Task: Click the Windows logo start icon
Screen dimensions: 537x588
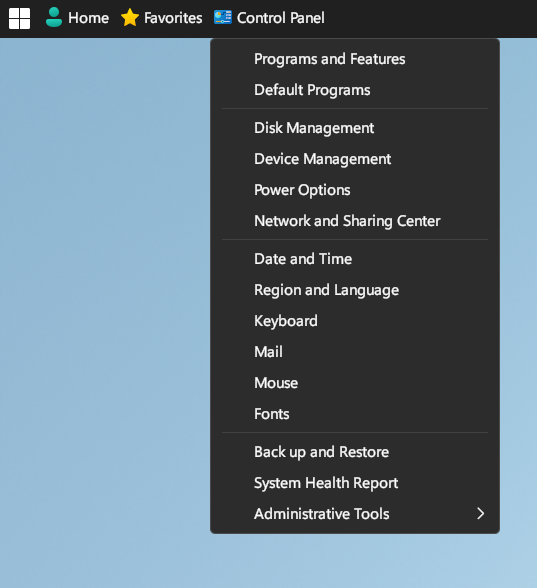Action: (20, 18)
